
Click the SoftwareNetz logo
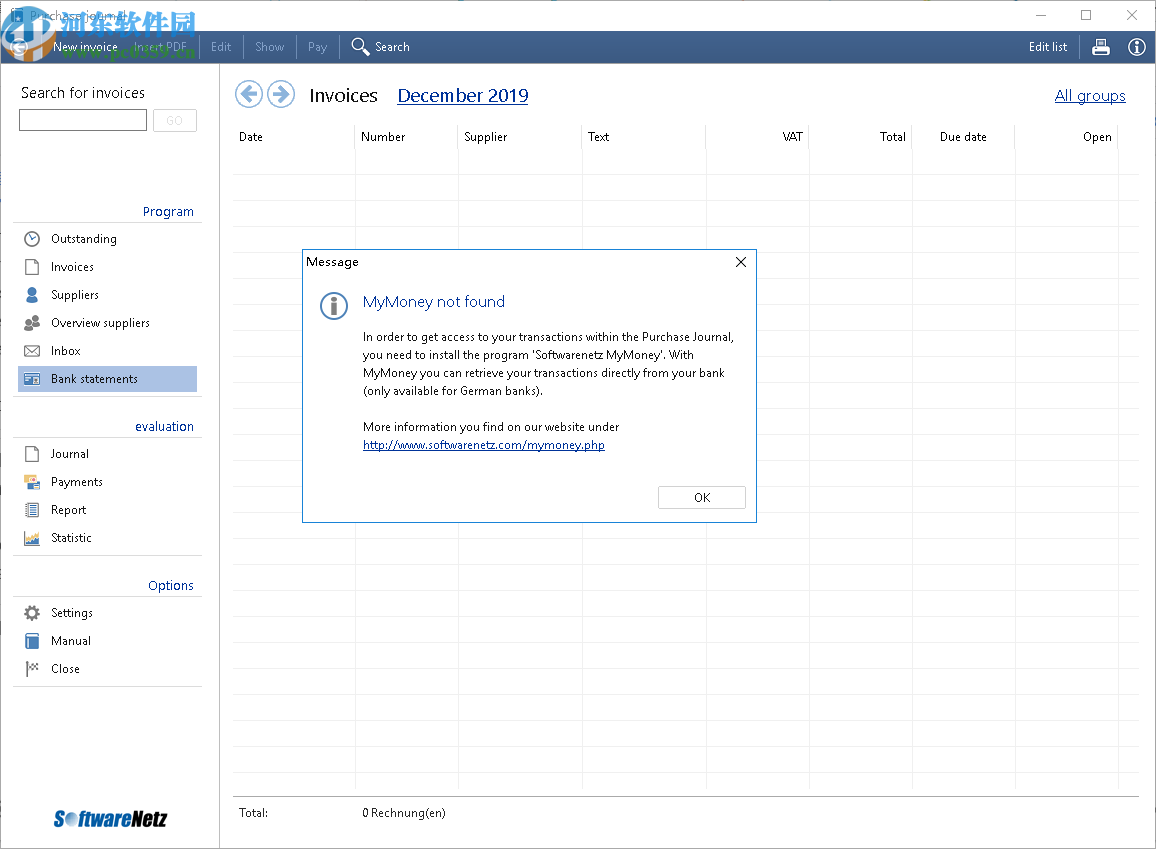click(x=111, y=819)
